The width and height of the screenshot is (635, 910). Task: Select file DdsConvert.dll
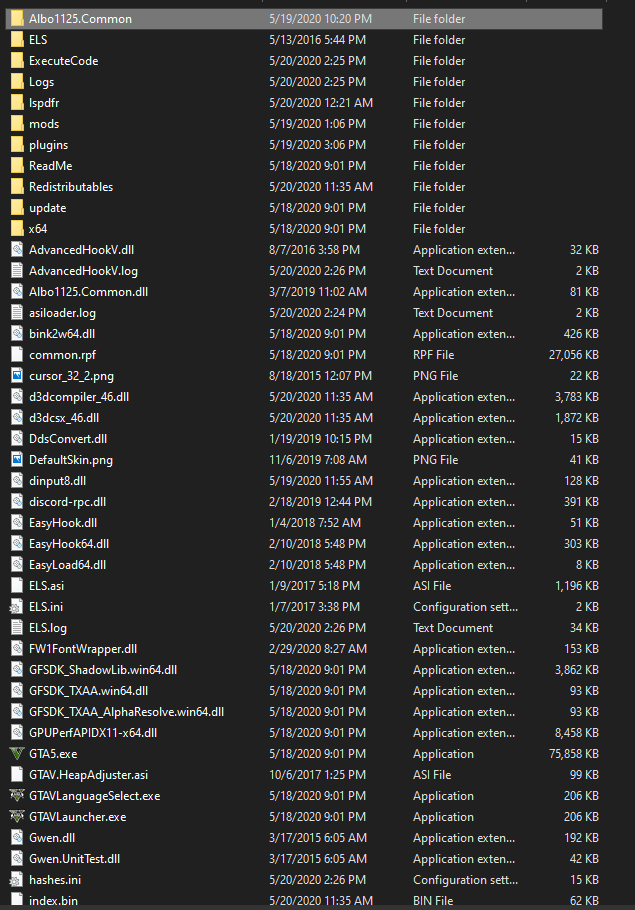(x=68, y=439)
